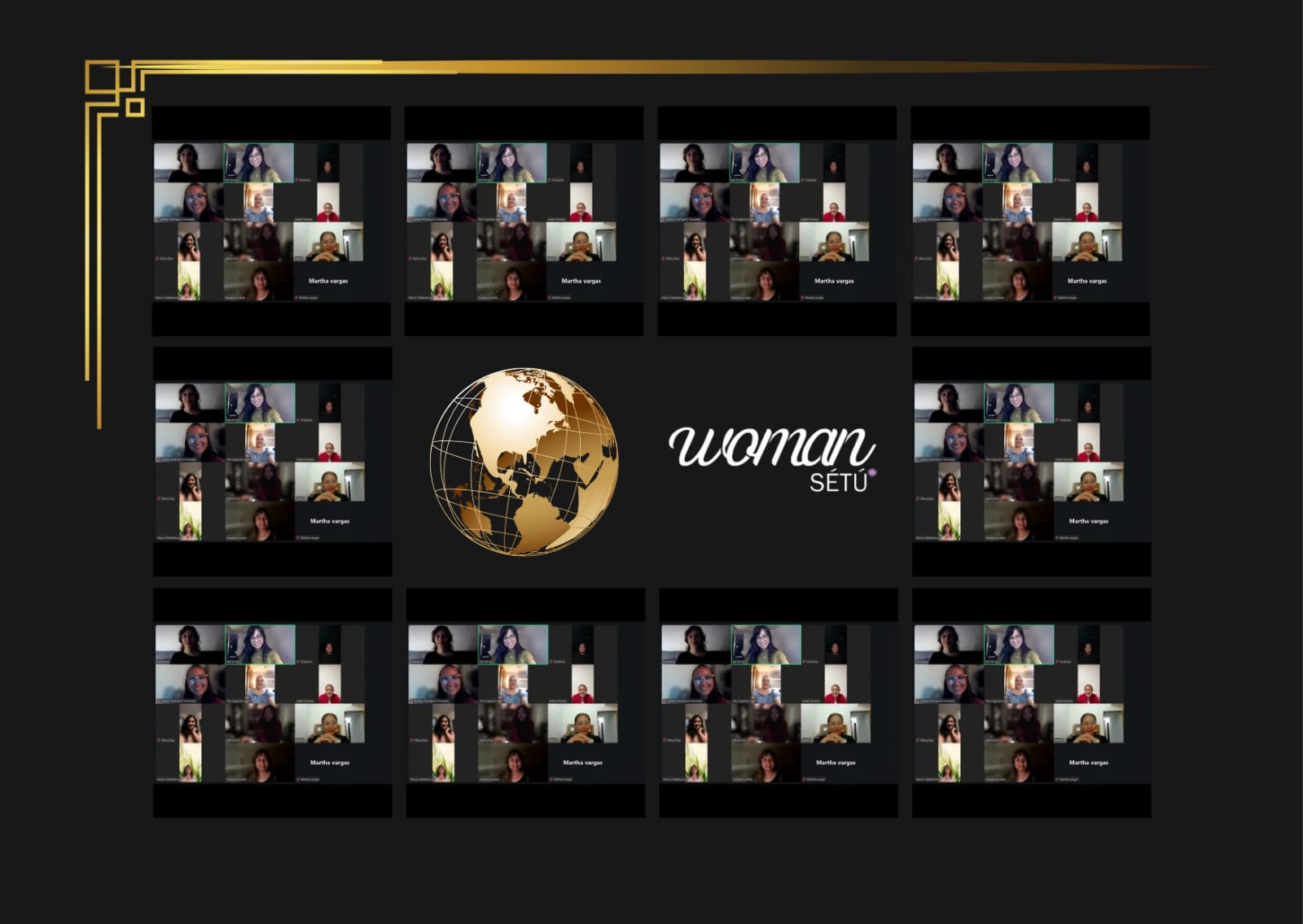Click Martha vargas's red mute microphone icon
The height and width of the screenshot is (924, 1303).
[x=298, y=537]
